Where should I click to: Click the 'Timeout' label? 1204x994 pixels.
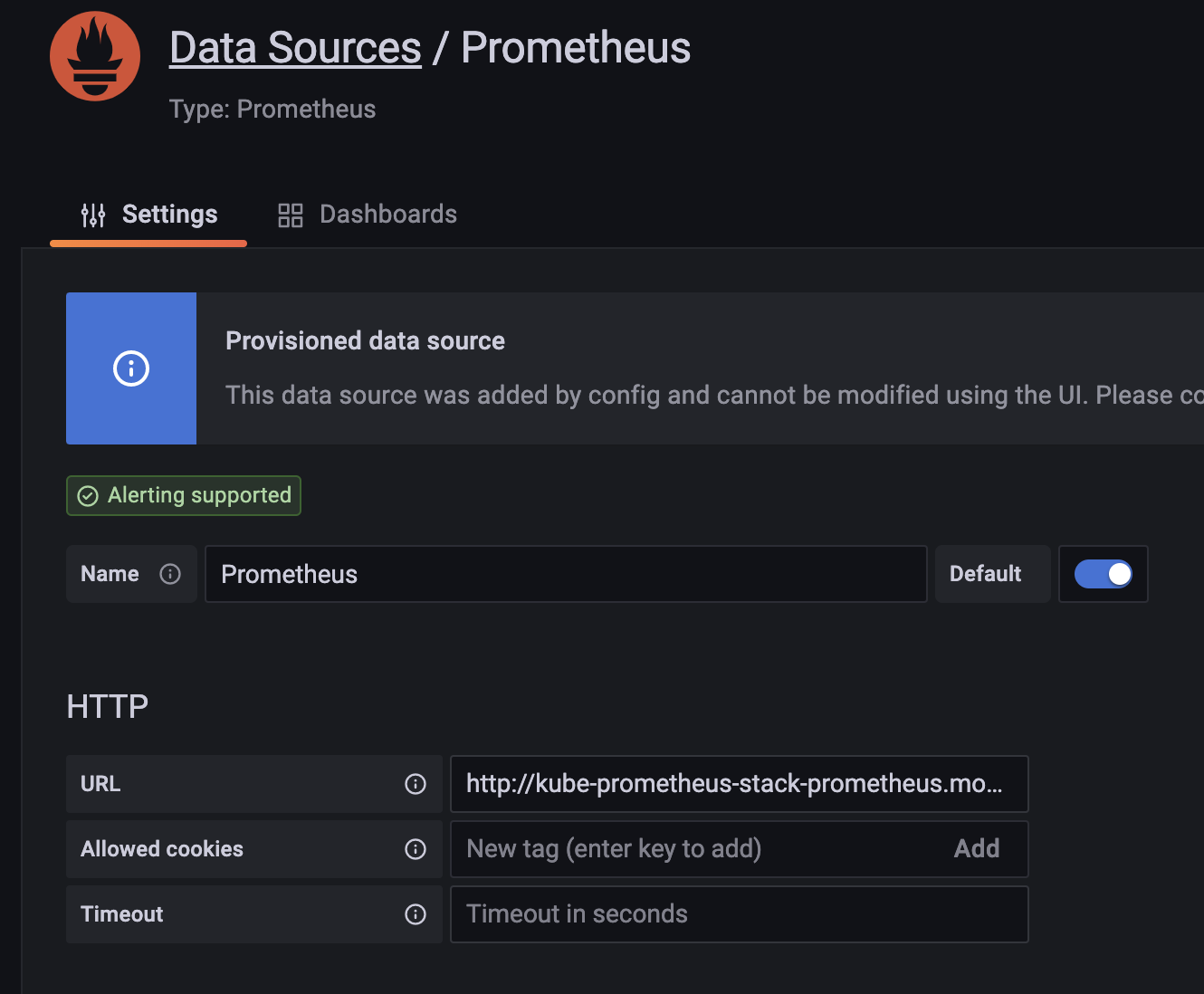(122, 914)
